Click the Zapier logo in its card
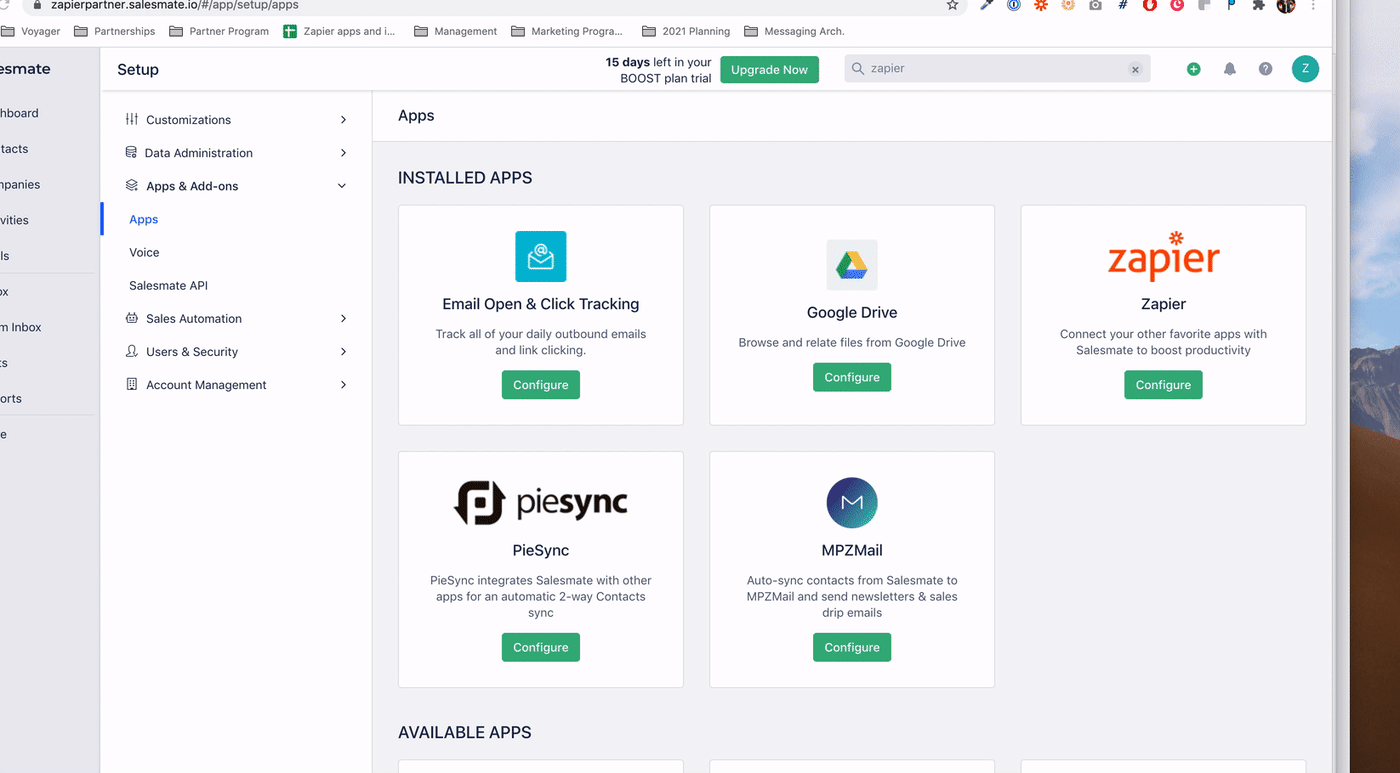 [x=1163, y=255]
